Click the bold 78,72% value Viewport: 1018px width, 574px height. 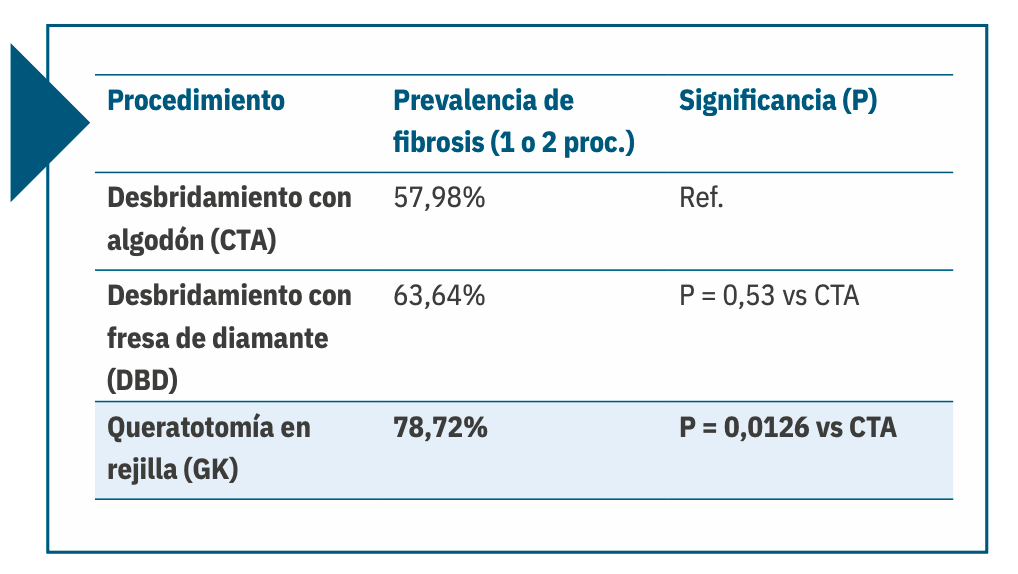[x=440, y=427]
